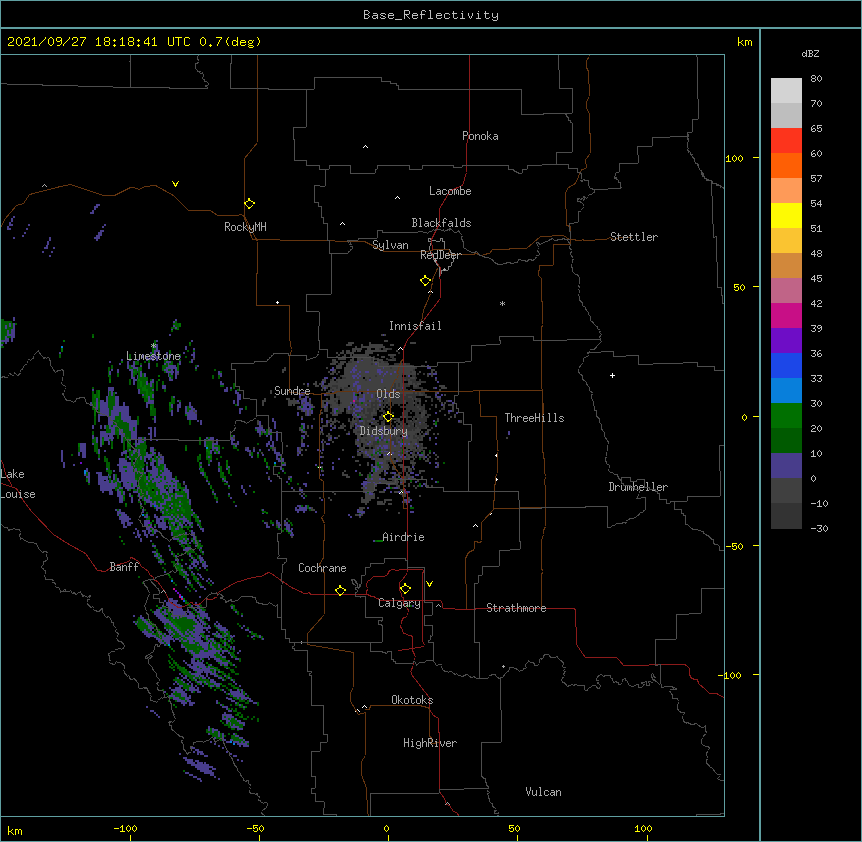Screen dimensions: 862x842
Task: Click the white plus marker north of Drumheller
Action: pos(612,375)
